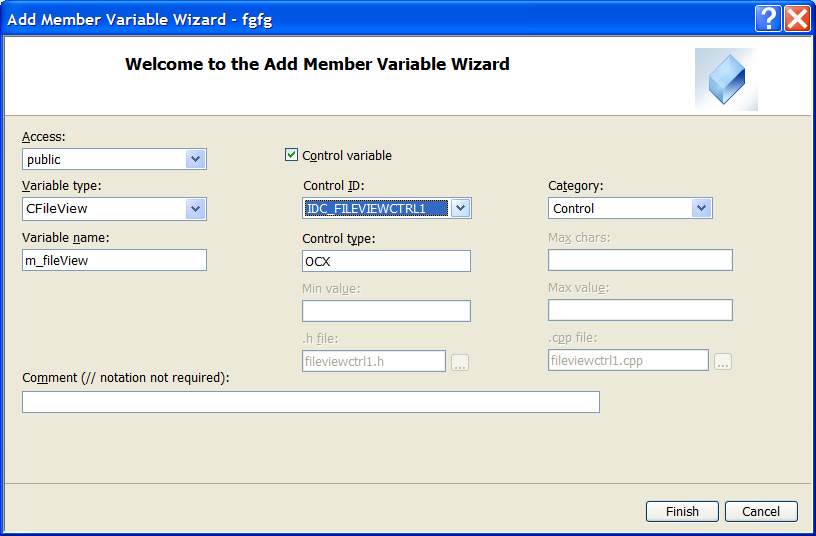Click the Variable name field with m_fileView
Viewport: 816px width, 536px height.
(x=114, y=260)
